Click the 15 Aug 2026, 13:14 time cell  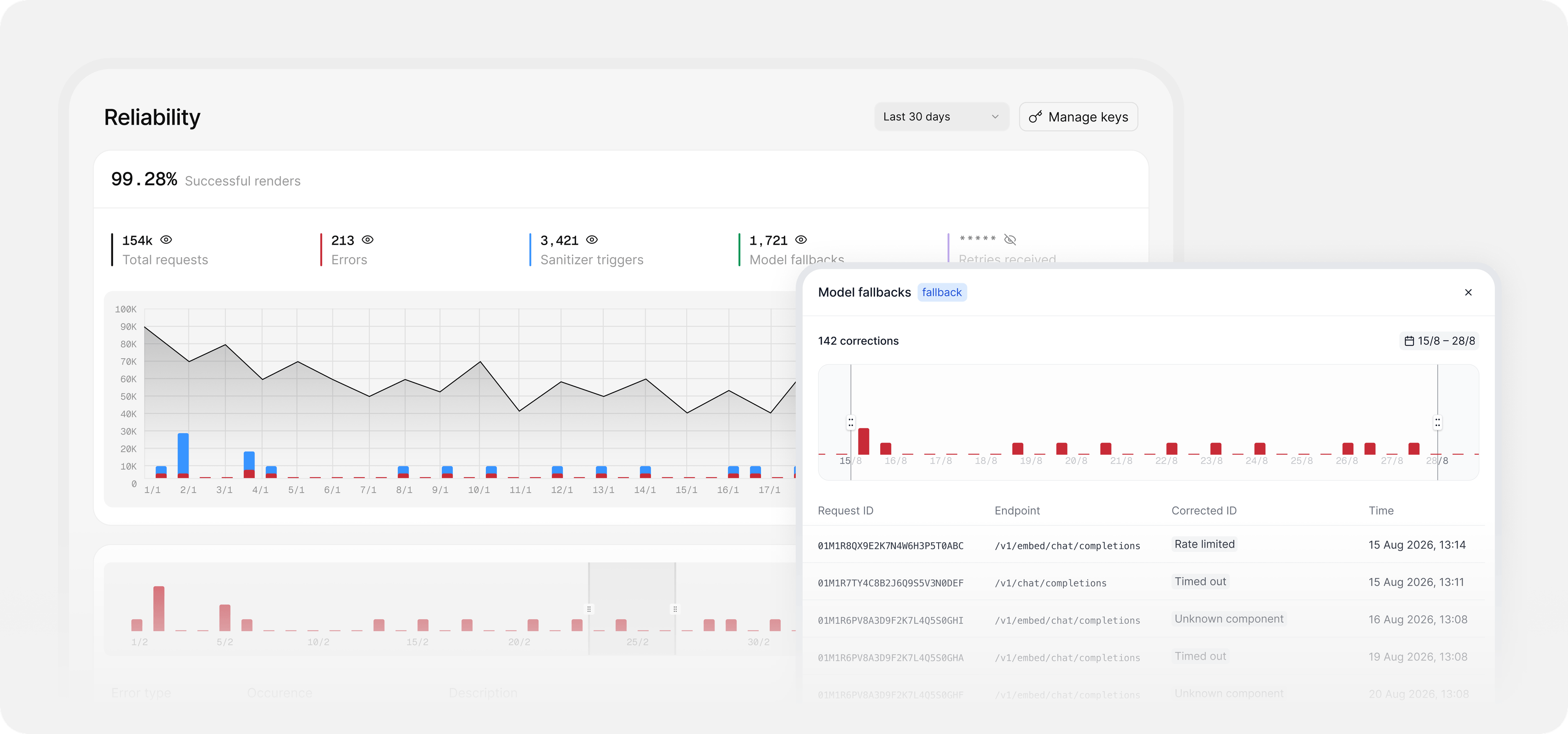(1417, 545)
